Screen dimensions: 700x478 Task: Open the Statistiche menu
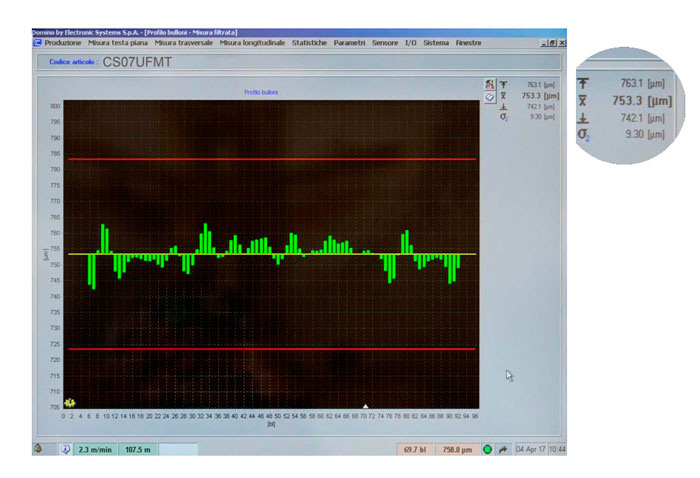309,43
